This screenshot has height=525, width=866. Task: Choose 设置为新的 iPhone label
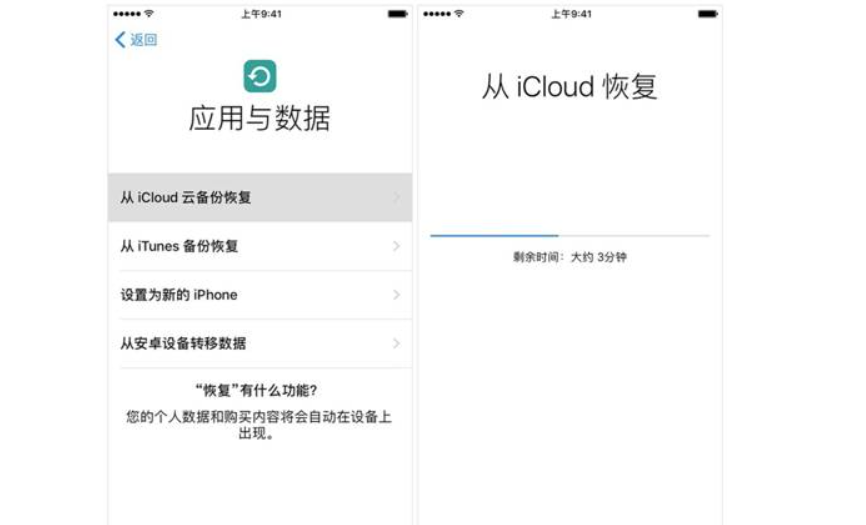179,295
